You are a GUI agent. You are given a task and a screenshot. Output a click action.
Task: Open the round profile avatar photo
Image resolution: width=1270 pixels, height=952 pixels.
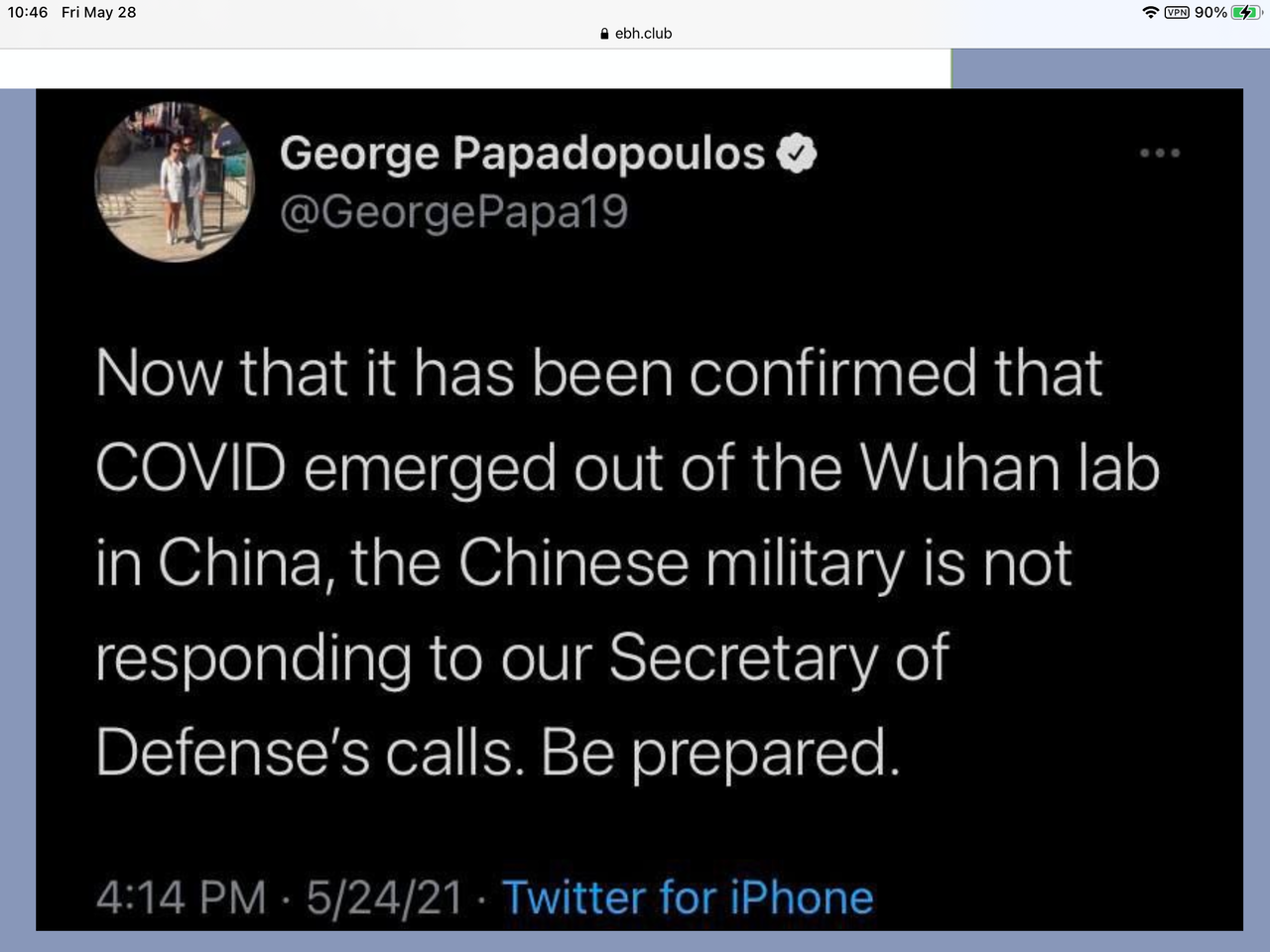point(175,181)
